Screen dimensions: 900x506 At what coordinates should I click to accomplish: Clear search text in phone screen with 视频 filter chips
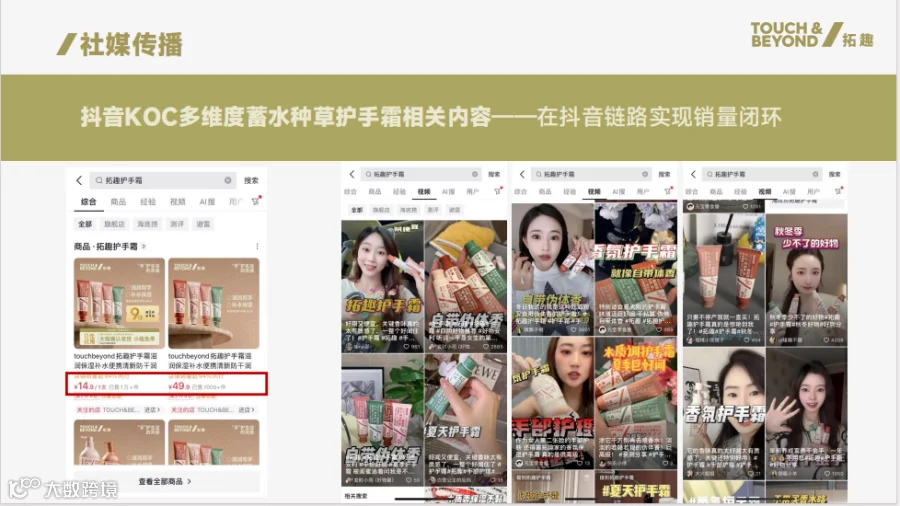click(x=475, y=174)
